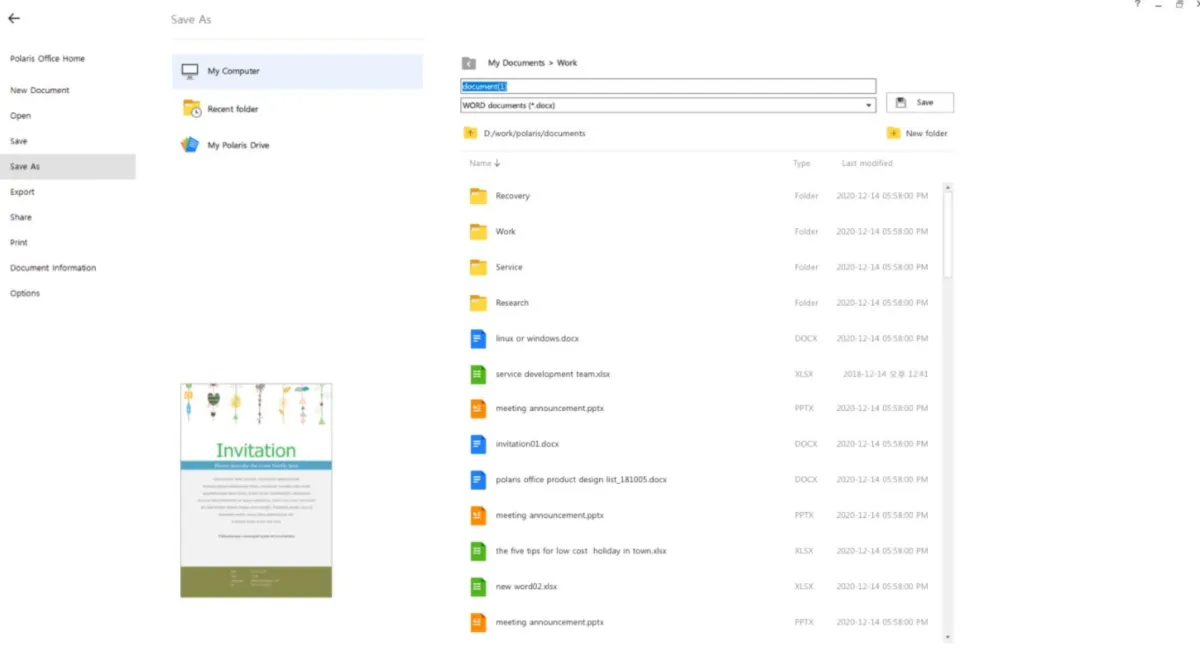
Task: Open the WORD documents file format dropdown
Action: [868, 105]
